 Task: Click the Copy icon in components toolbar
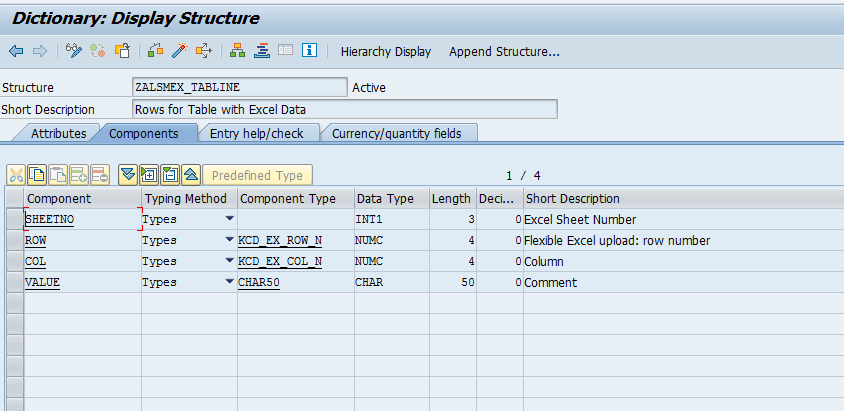(x=37, y=175)
